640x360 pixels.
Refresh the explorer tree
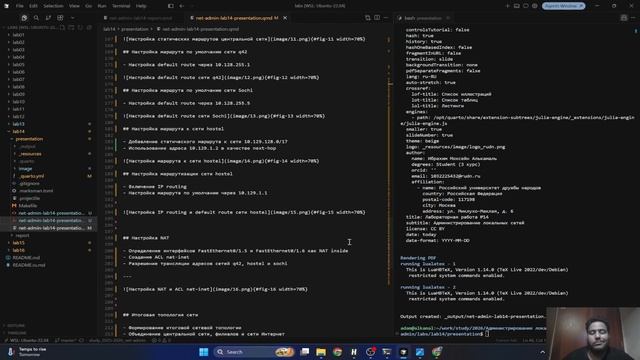pos(80,27)
